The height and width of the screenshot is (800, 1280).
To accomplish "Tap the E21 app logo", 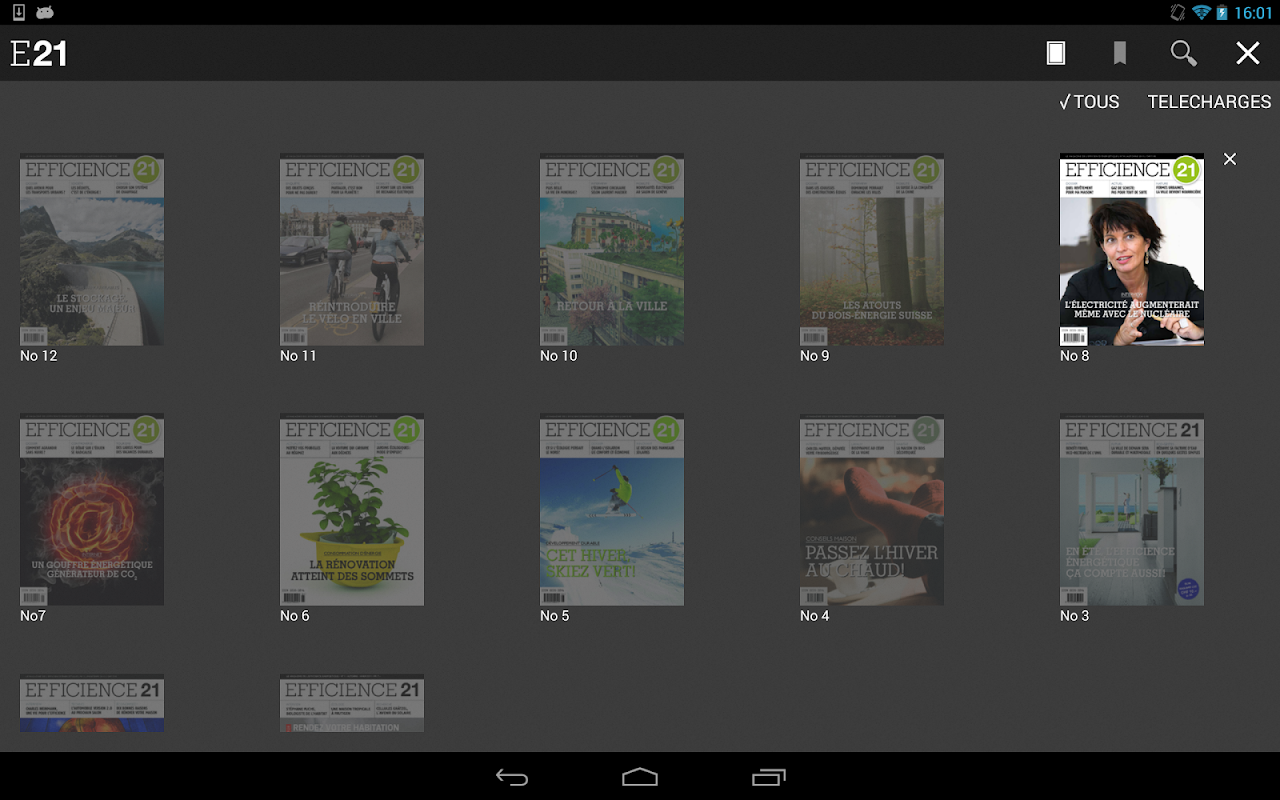I will (x=39, y=53).
